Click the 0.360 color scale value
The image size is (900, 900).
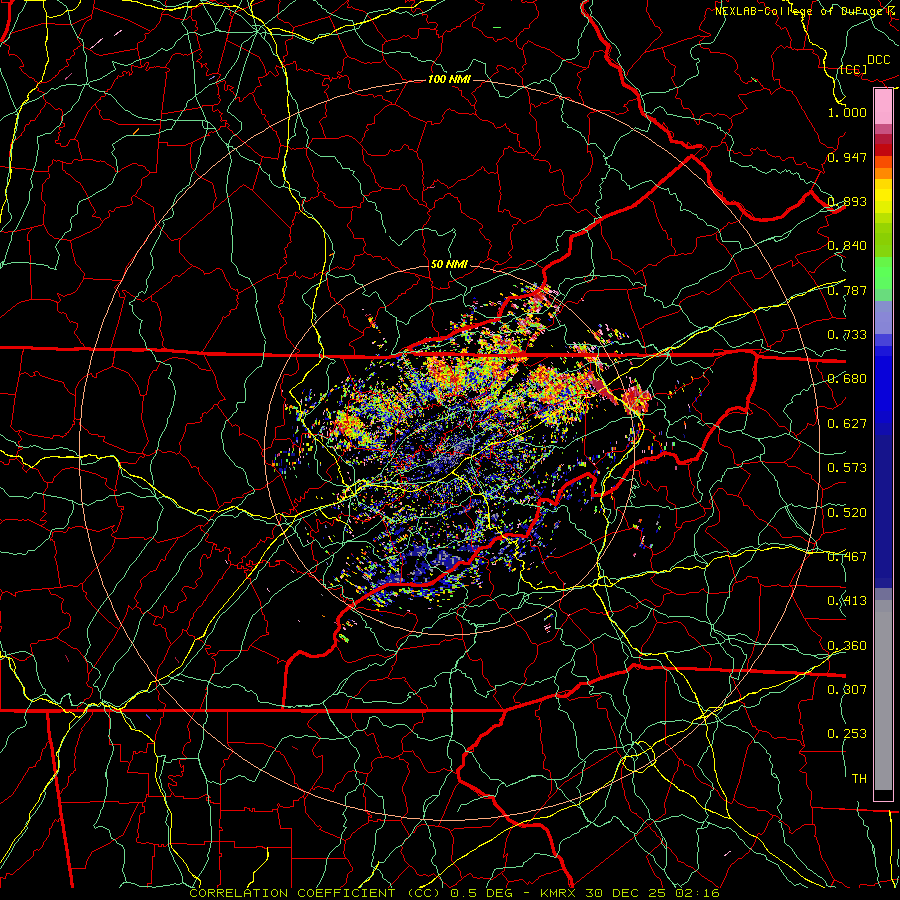pyautogui.click(x=847, y=646)
